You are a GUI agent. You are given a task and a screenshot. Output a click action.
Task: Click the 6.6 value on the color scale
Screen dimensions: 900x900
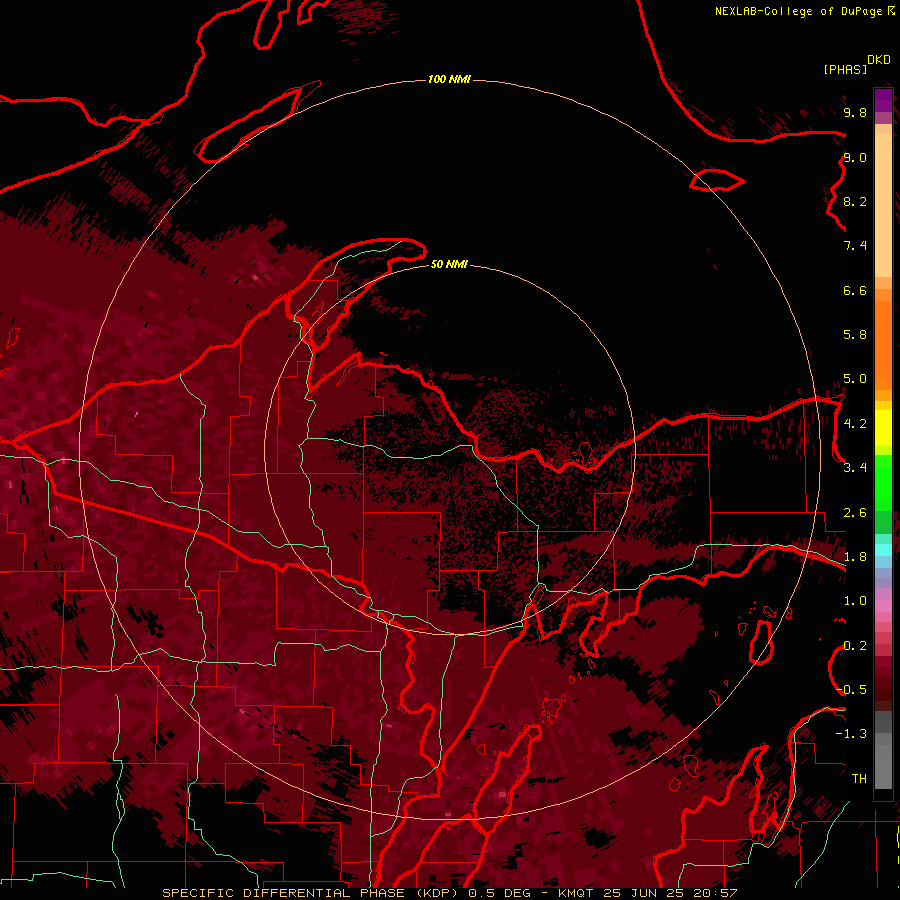coord(854,290)
